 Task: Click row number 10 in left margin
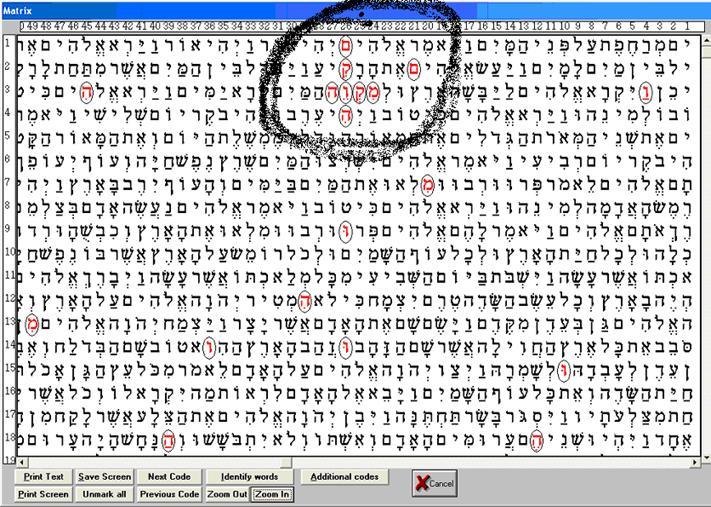(x=6, y=253)
